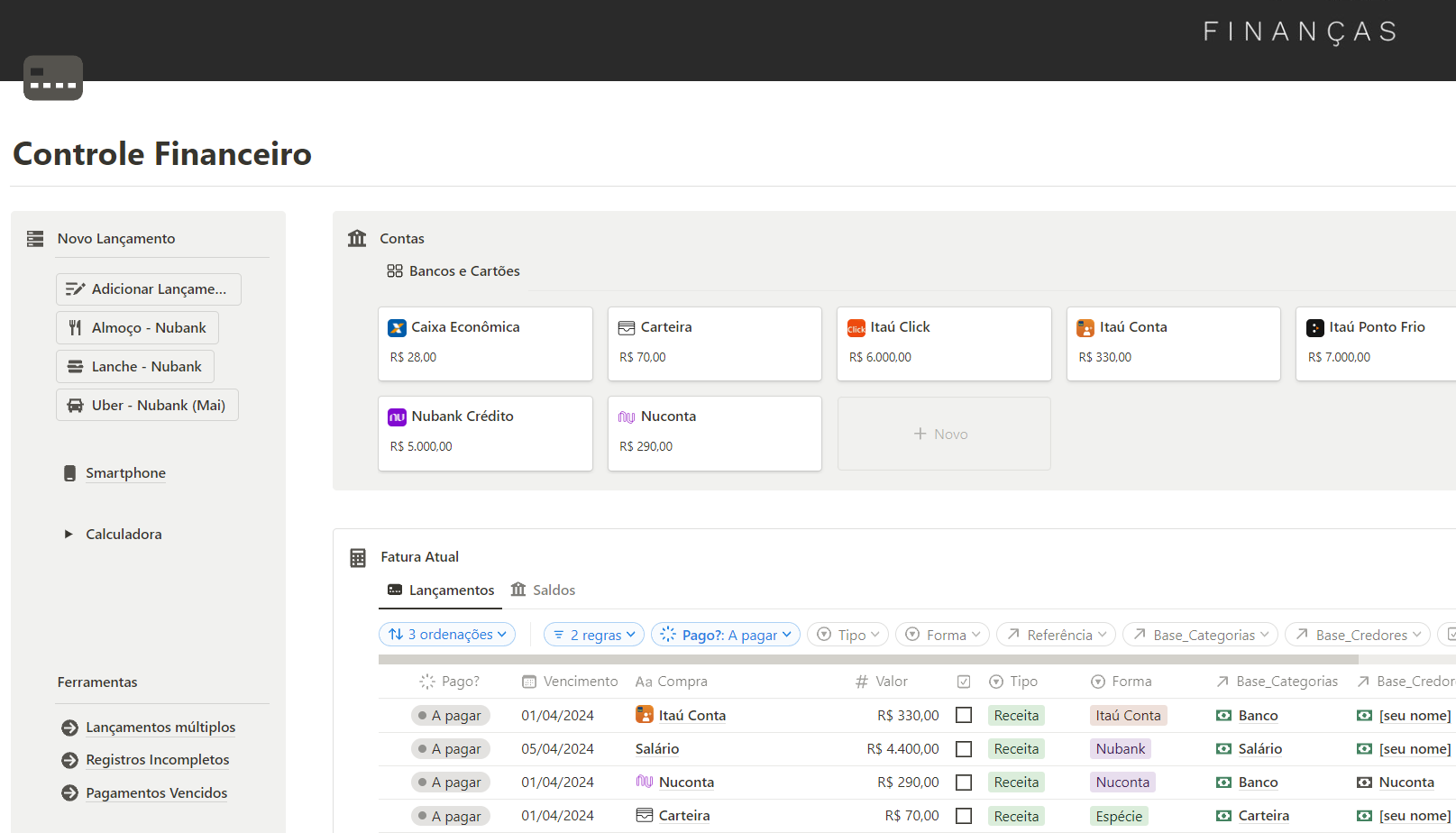The width and height of the screenshot is (1456, 833).
Task: Click the Smartphone icon in sidebar
Action: click(69, 473)
